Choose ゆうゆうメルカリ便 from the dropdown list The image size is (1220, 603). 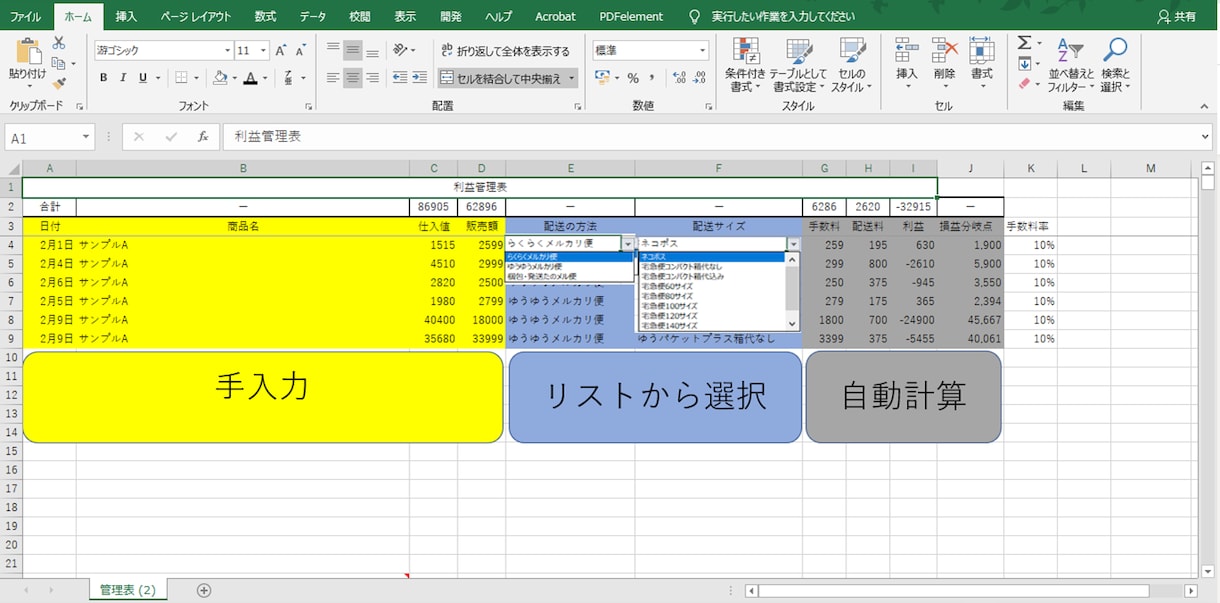click(x=570, y=266)
